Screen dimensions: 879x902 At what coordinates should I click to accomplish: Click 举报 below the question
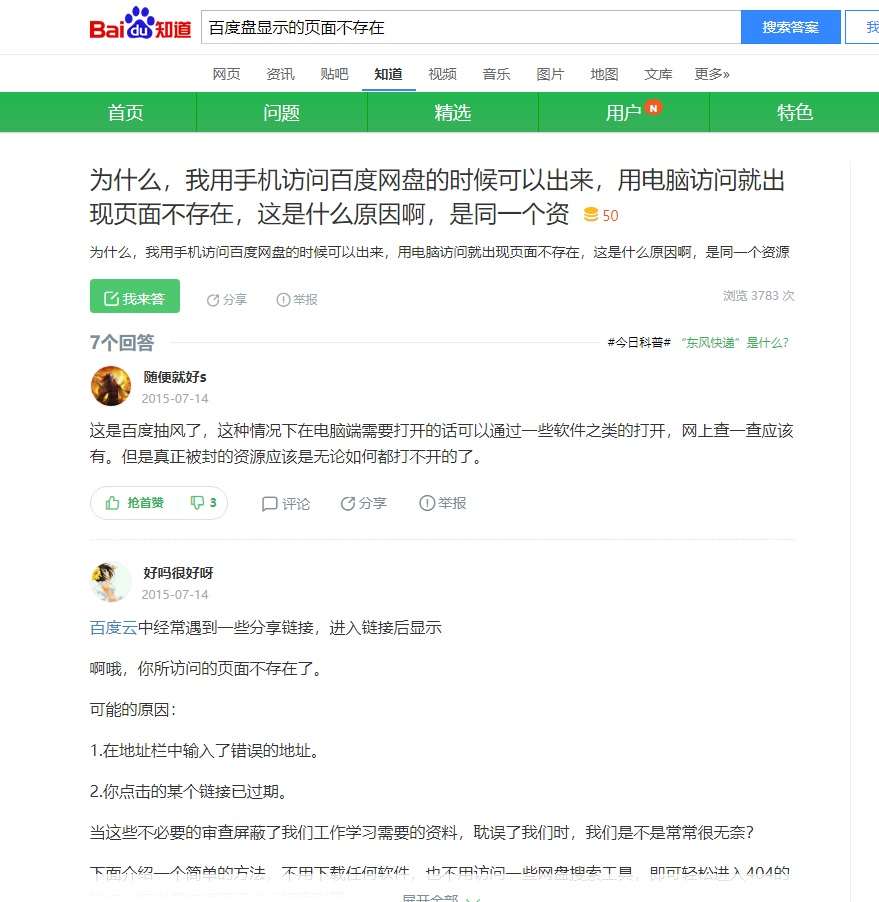(x=297, y=300)
